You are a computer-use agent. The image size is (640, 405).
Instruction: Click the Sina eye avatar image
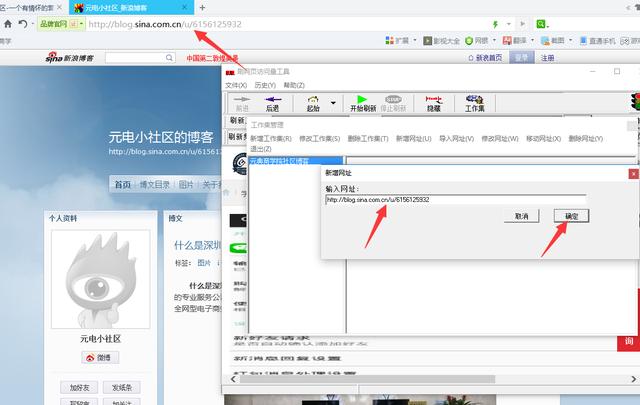coord(100,279)
